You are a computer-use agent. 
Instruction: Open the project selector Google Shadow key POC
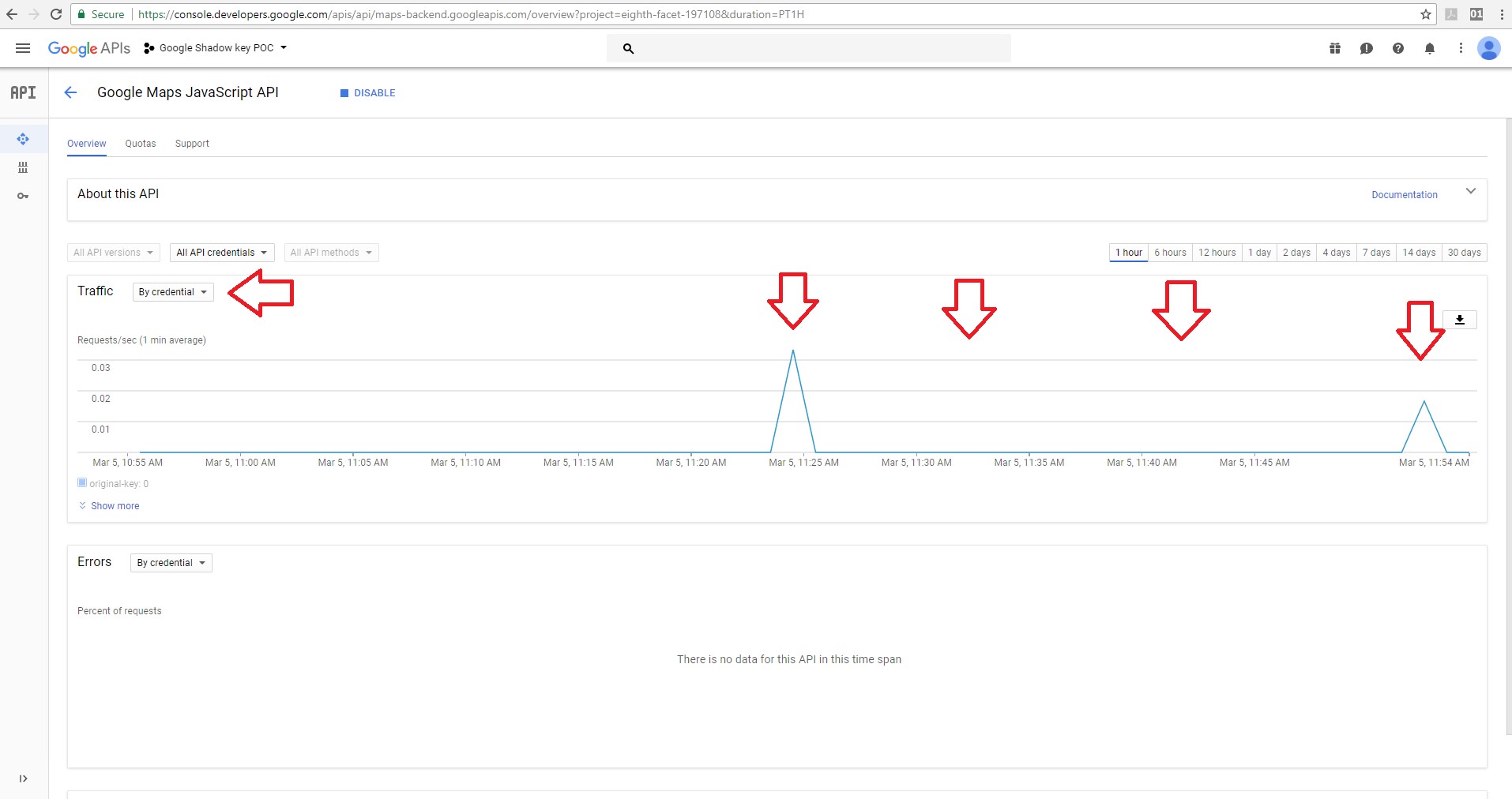216,48
